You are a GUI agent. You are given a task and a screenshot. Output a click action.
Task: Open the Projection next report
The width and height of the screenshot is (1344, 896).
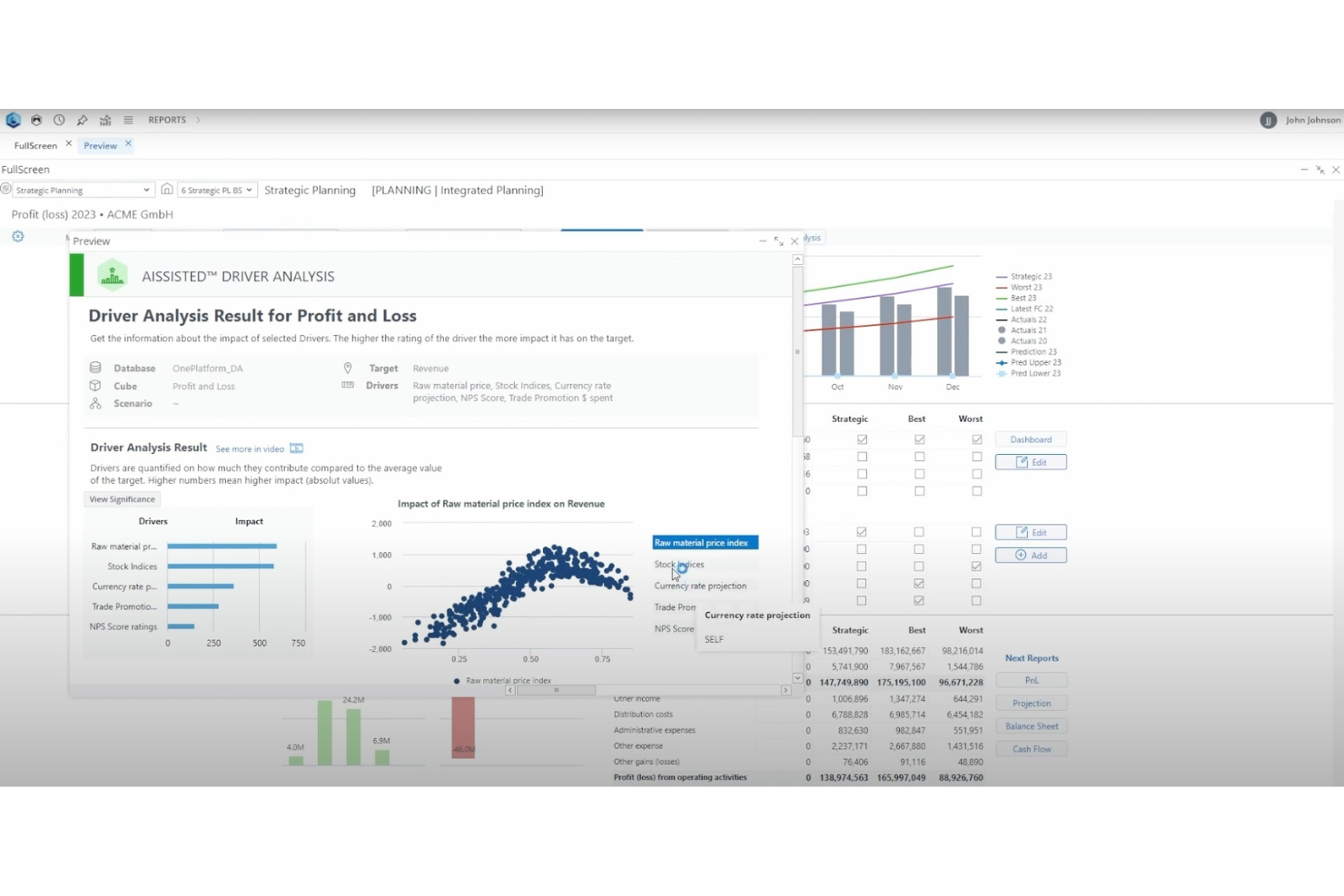pyautogui.click(x=1032, y=703)
